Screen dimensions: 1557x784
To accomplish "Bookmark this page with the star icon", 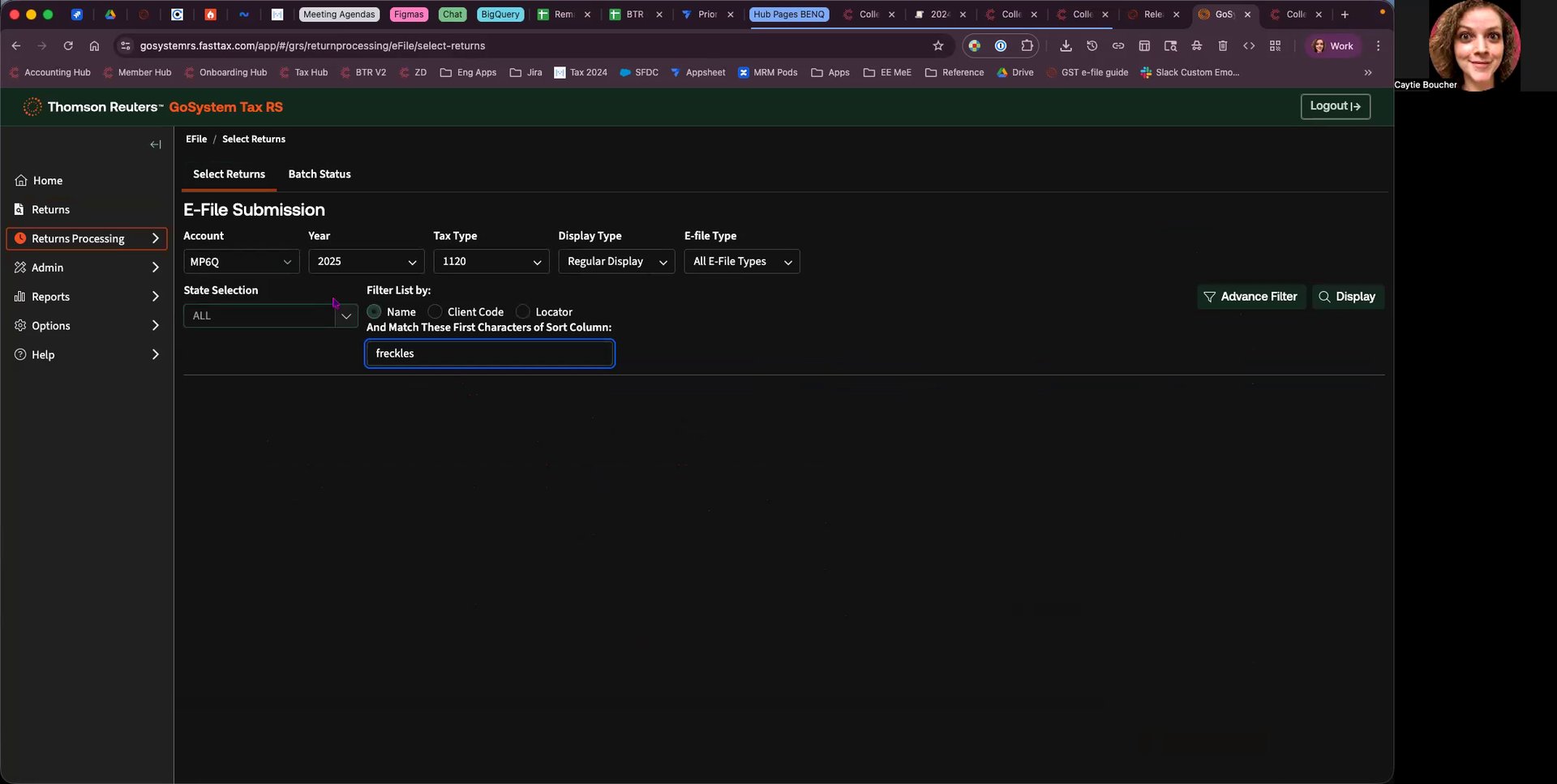I will 938,46.
